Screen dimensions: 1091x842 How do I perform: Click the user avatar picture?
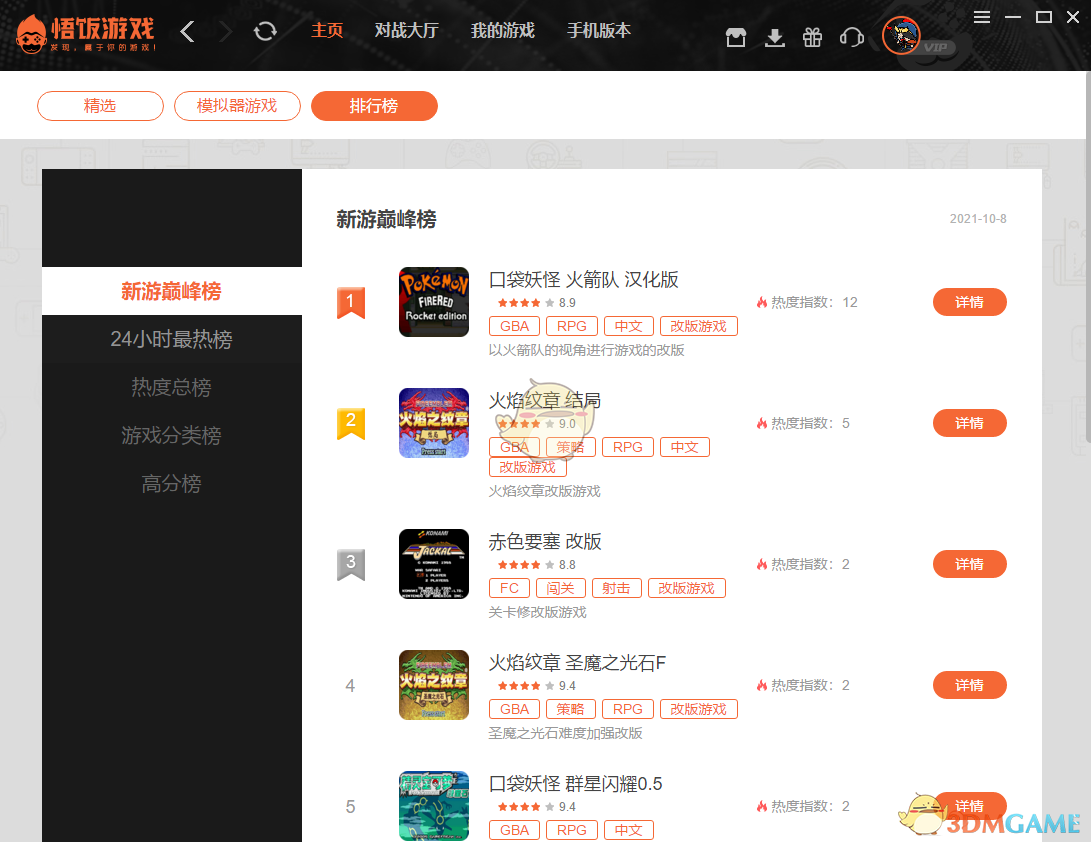click(x=901, y=35)
